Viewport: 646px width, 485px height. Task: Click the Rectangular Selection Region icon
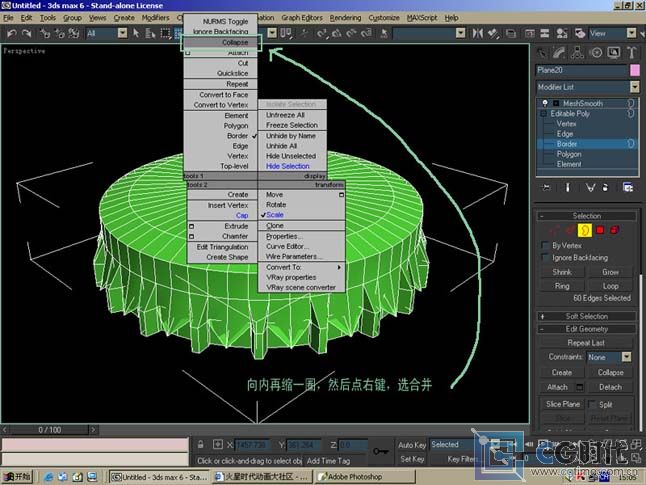(166, 33)
